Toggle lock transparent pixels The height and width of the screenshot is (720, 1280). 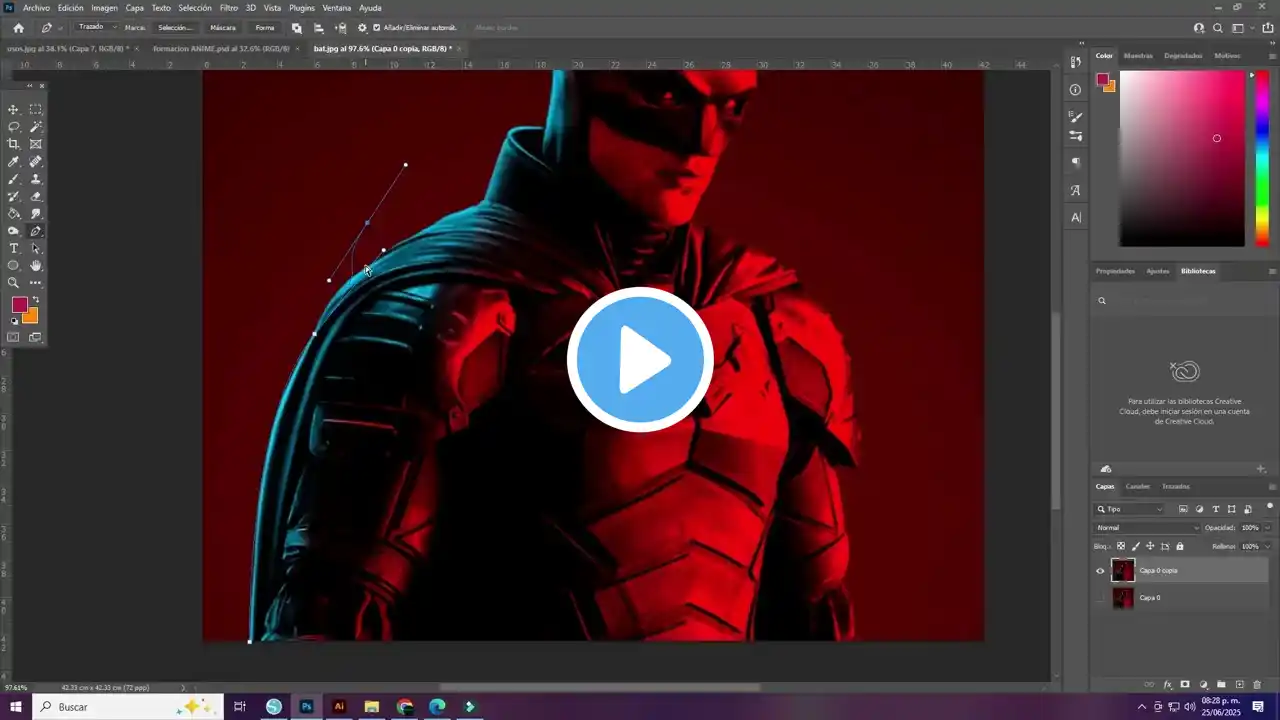point(1121,546)
